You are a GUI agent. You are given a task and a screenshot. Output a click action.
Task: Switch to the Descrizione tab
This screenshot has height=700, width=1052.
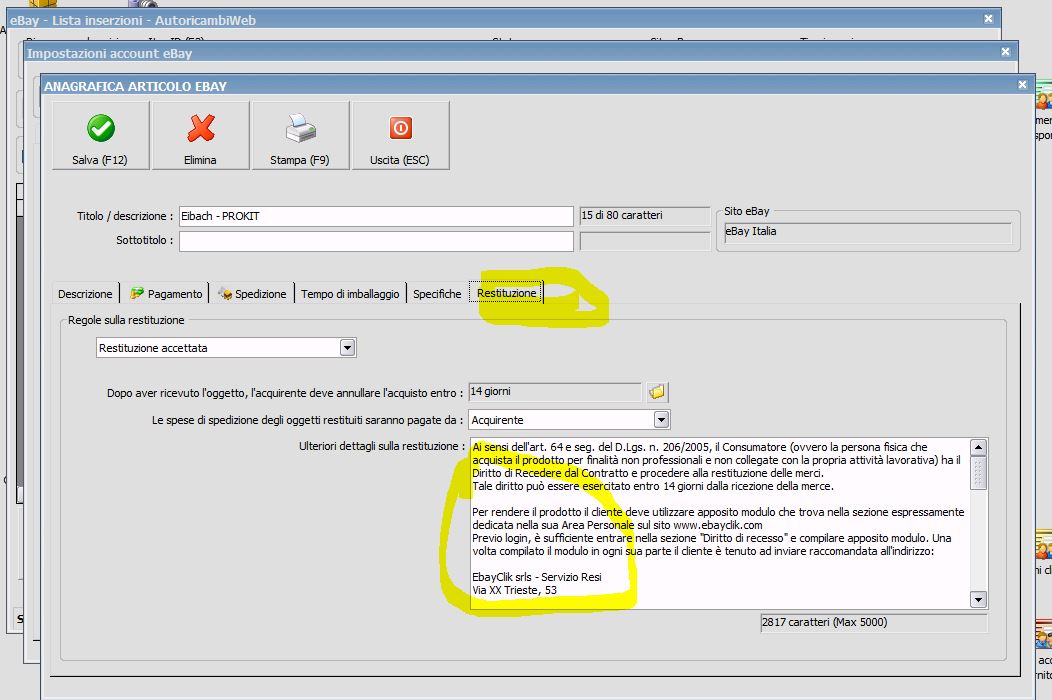pos(85,294)
